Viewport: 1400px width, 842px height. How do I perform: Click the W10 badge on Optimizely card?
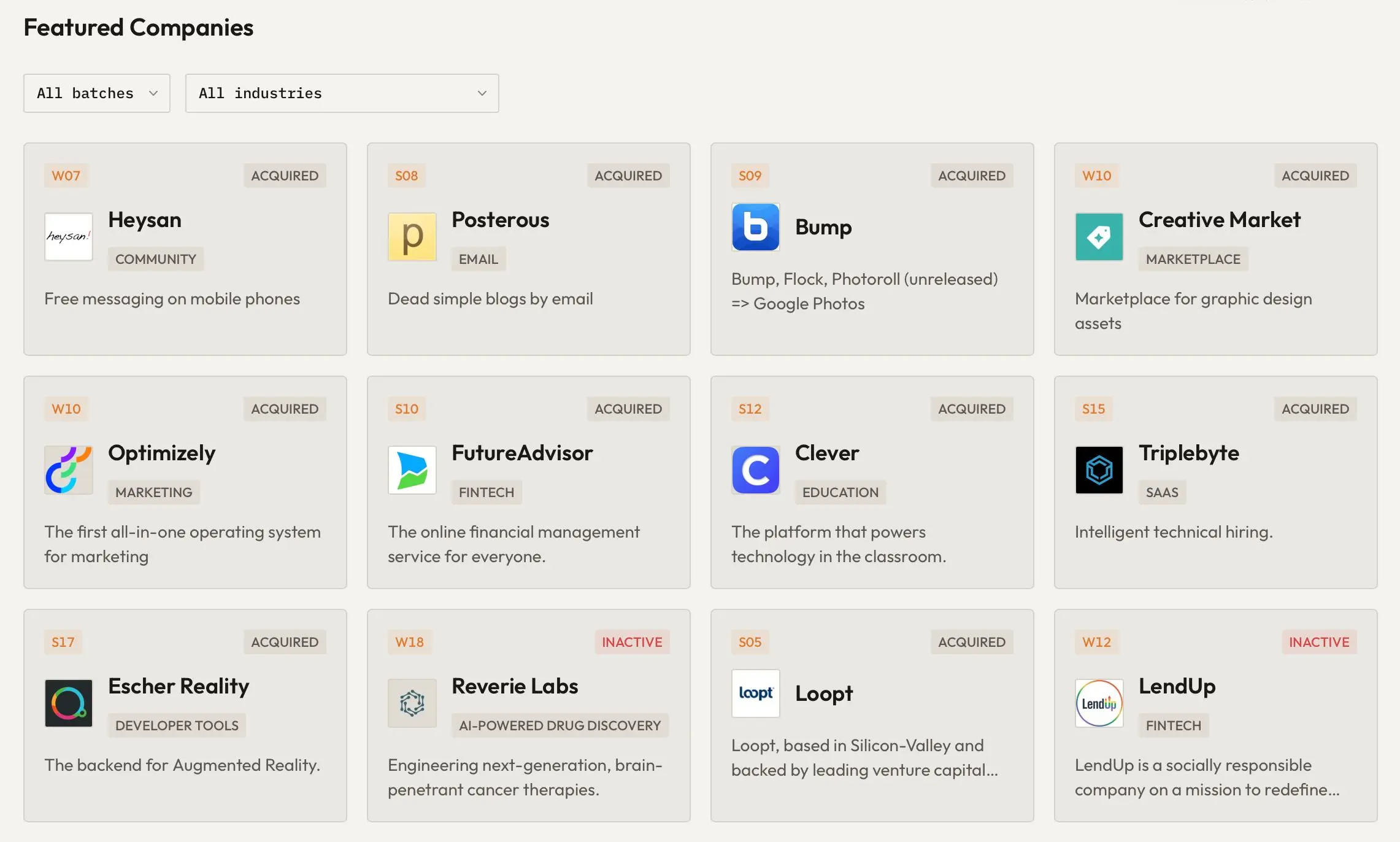click(66, 409)
